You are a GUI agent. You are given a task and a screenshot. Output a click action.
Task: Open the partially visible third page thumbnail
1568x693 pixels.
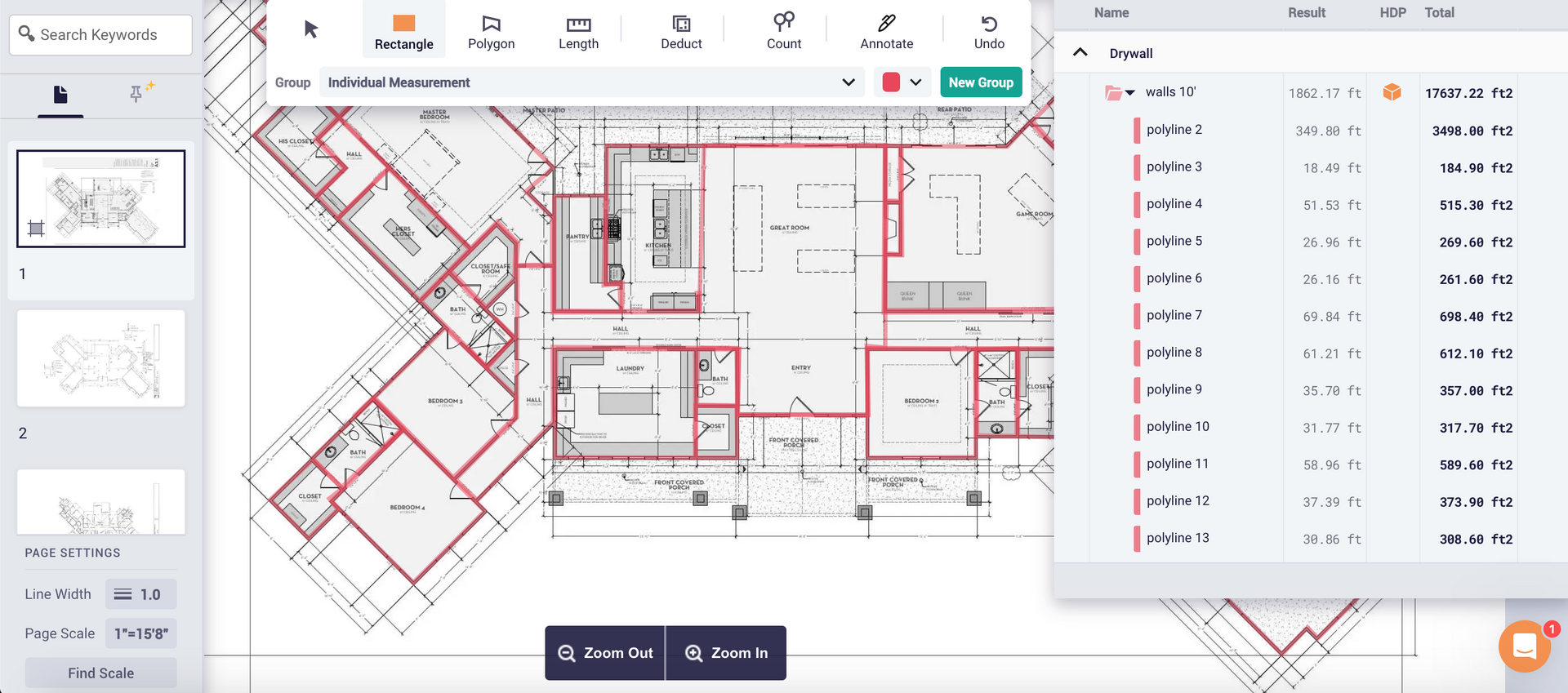[101, 501]
